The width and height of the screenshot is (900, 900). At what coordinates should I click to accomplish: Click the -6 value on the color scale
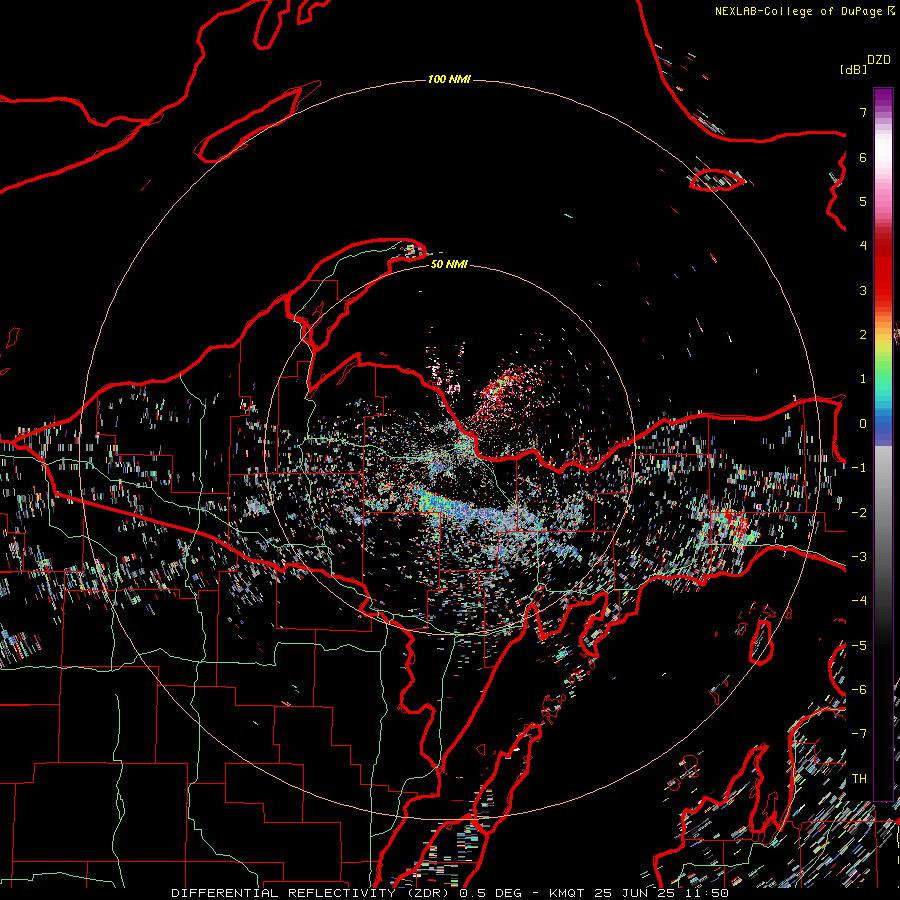pyautogui.click(x=859, y=689)
